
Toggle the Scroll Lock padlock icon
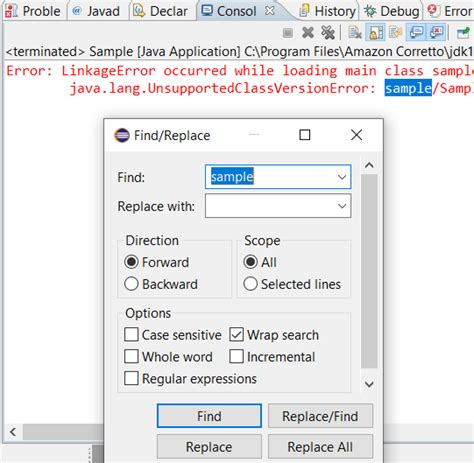(376, 33)
